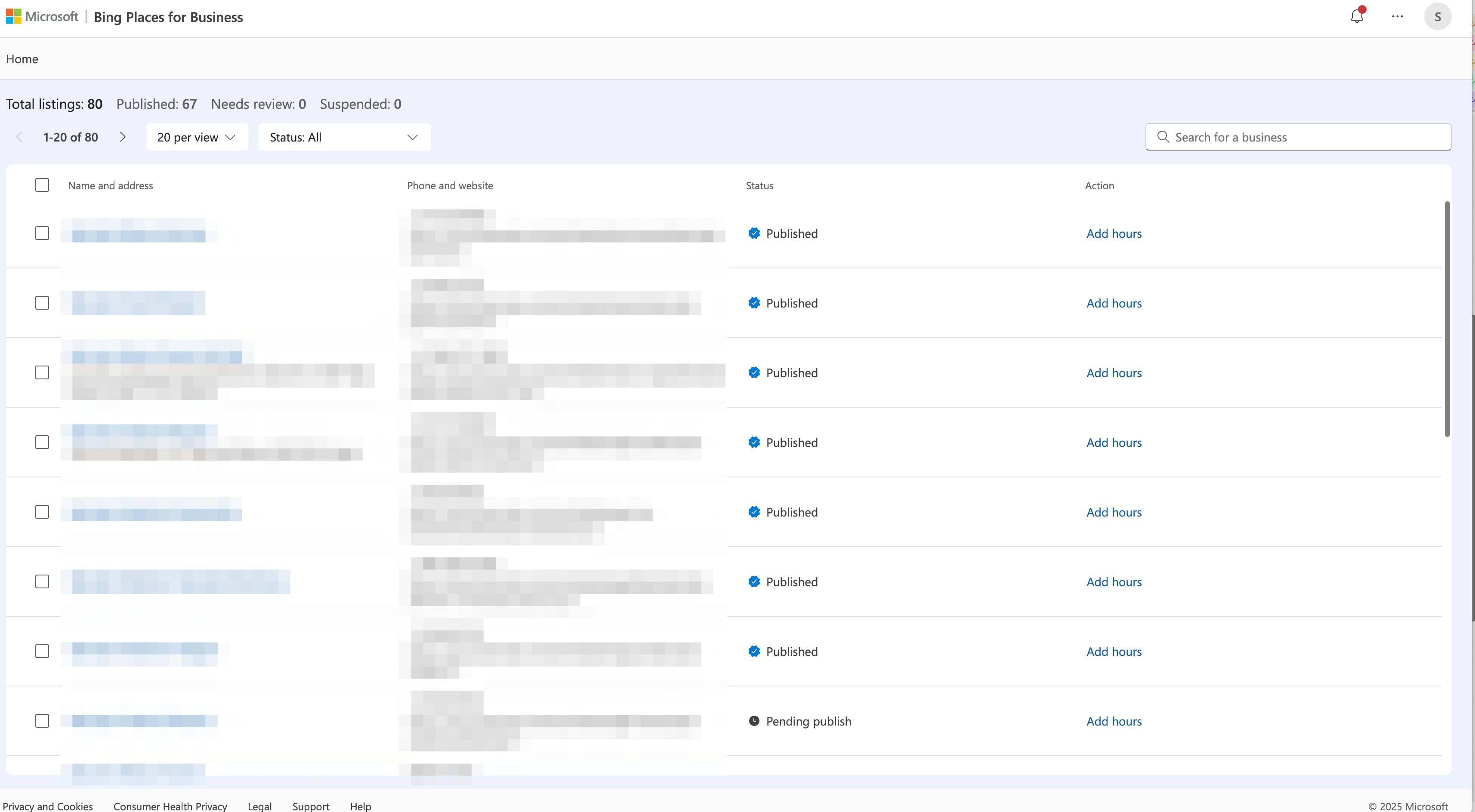The image size is (1475, 812).
Task: Go to next page of listings
Action: click(123, 137)
